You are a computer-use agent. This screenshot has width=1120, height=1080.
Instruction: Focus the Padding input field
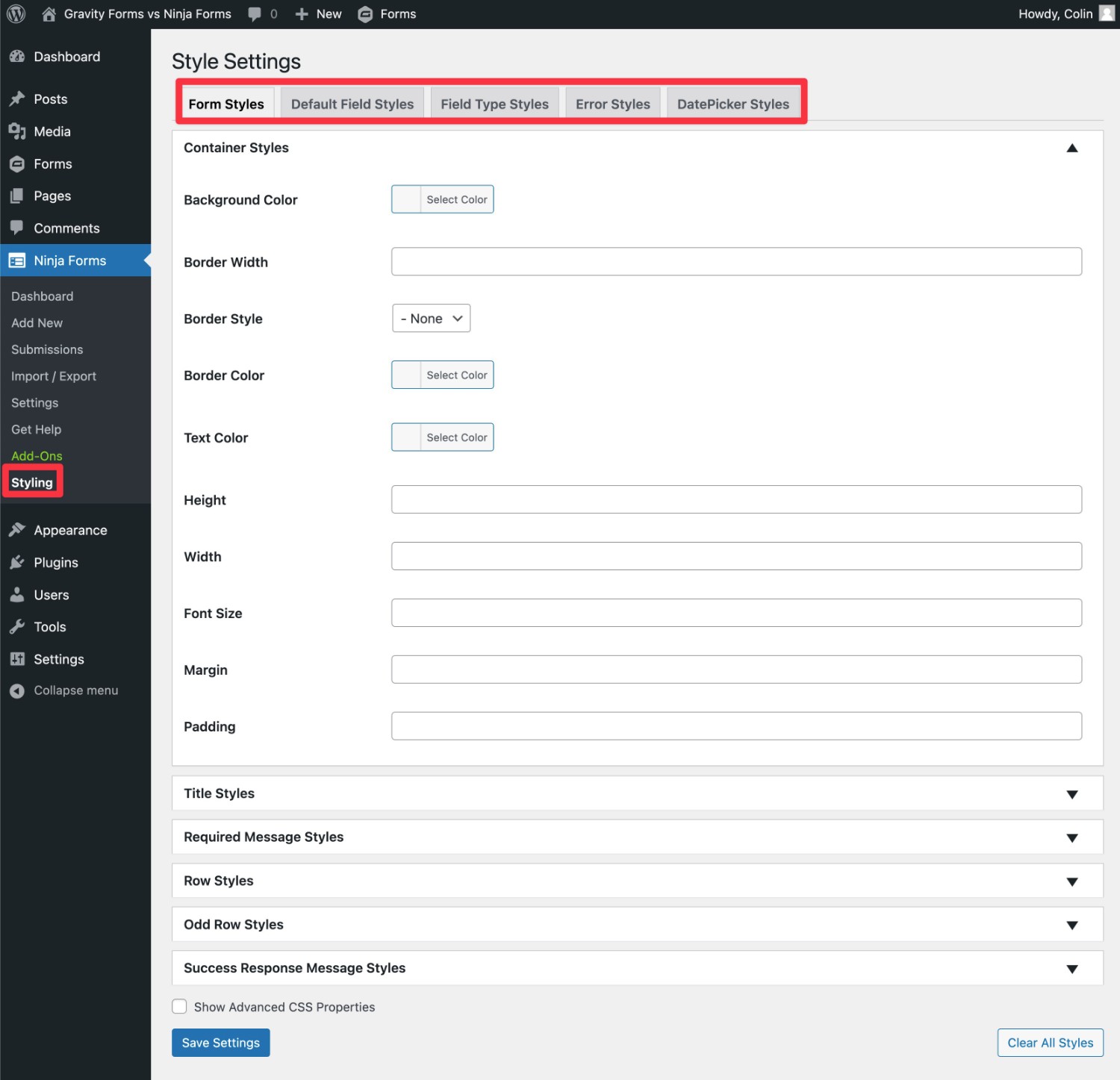click(x=736, y=726)
